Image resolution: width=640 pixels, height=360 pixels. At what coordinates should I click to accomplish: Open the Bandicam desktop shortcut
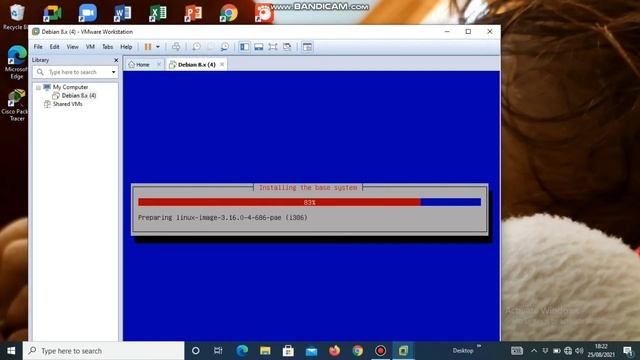click(x=264, y=13)
